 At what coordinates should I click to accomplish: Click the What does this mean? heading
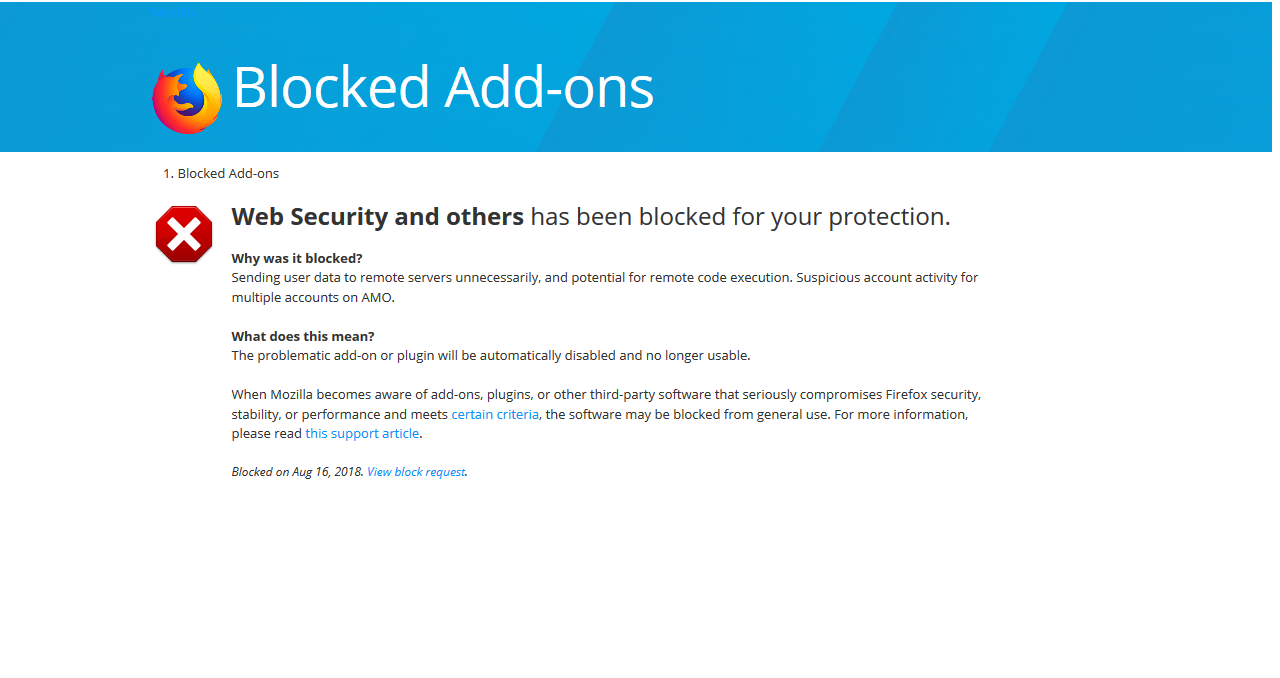pyautogui.click(x=303, y=336)
